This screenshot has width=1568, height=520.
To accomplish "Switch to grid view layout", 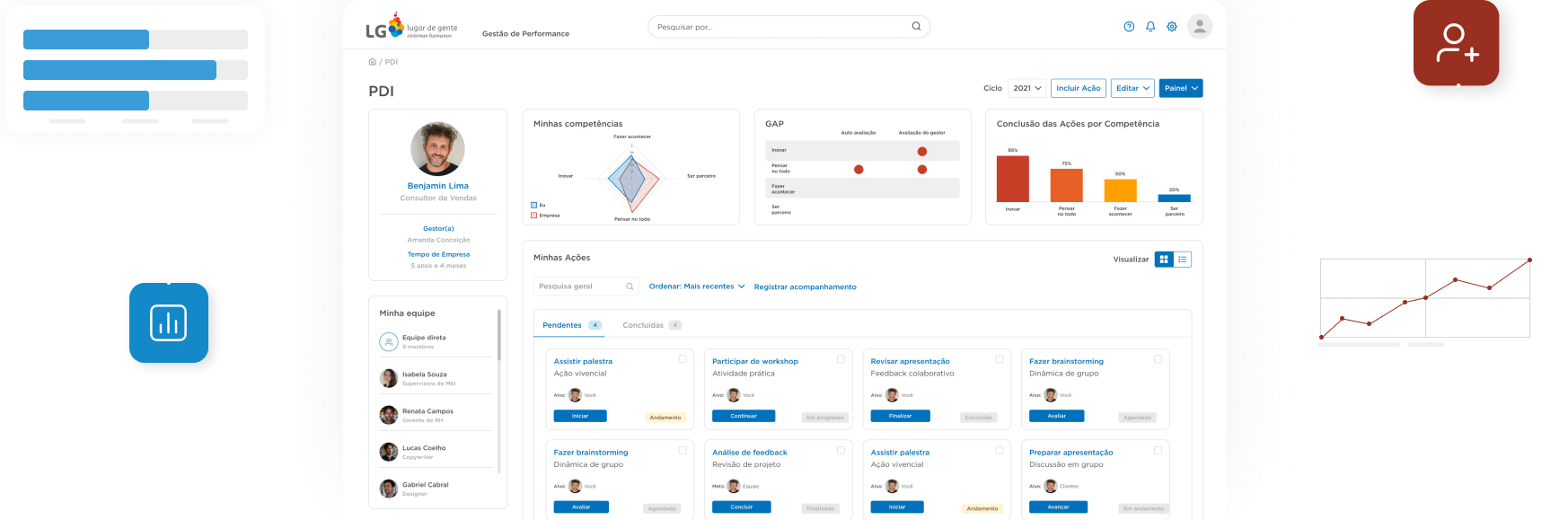I will 1164,260.
